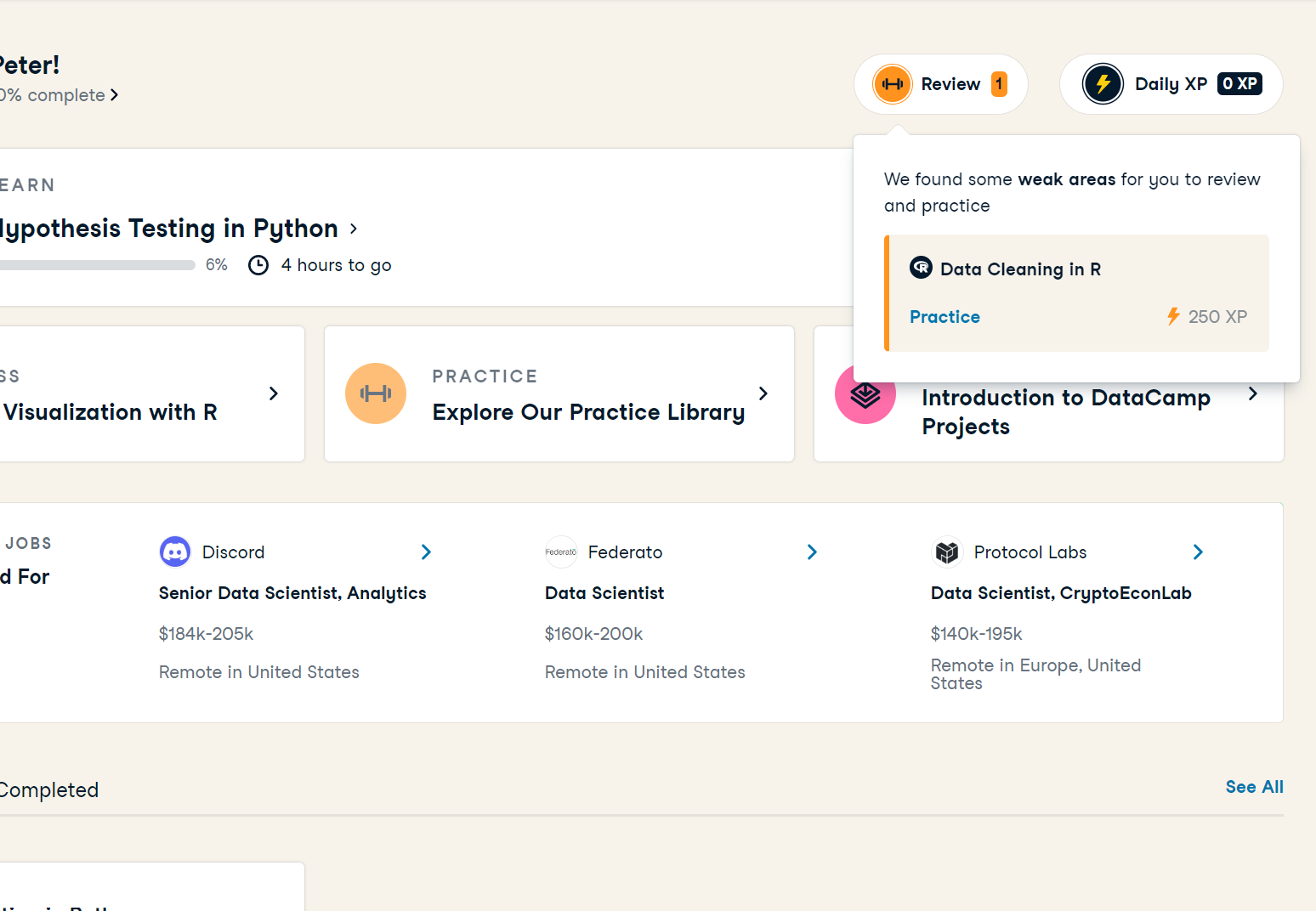Select the Data Cleaning in R title
1316x911 pixels.
pyautogui.click(x=1020, y=269)
